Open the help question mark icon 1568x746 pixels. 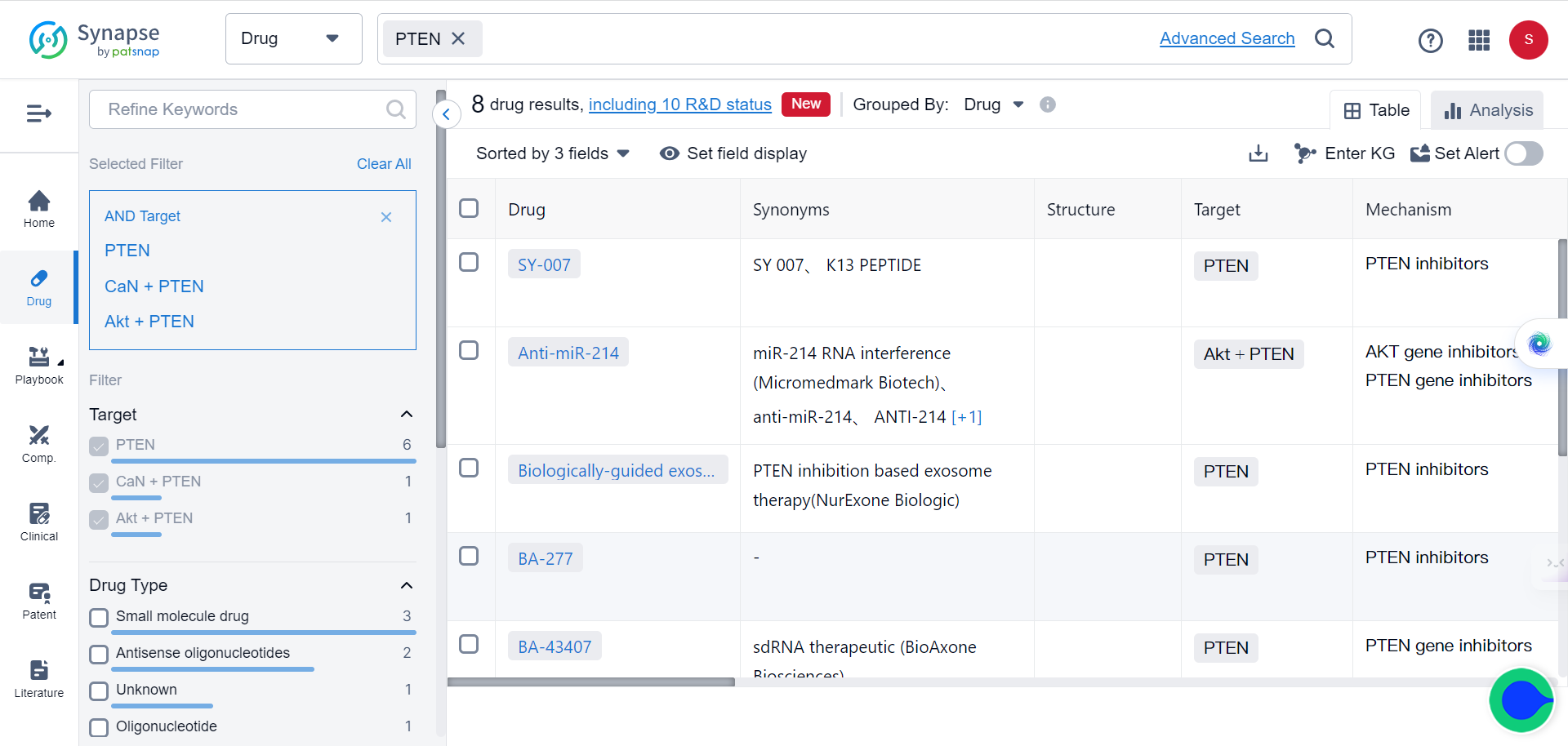click(x=1430, y=40)
